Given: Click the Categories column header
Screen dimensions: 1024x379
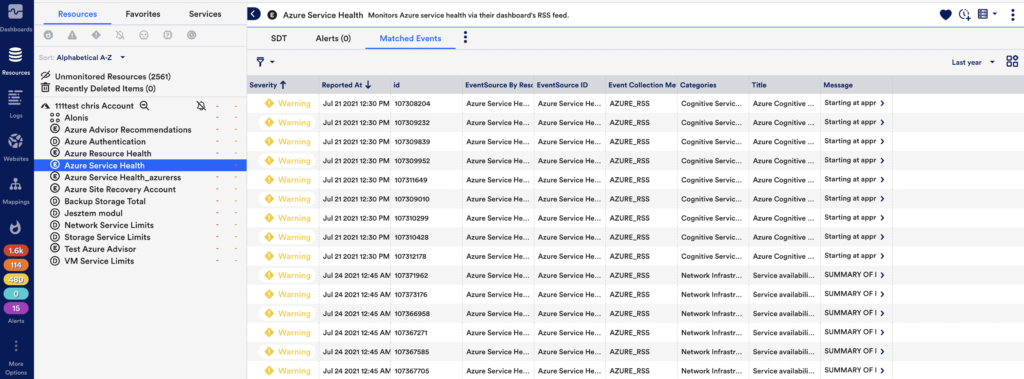Looking at the screenshot, I should (x=698, y=85).
